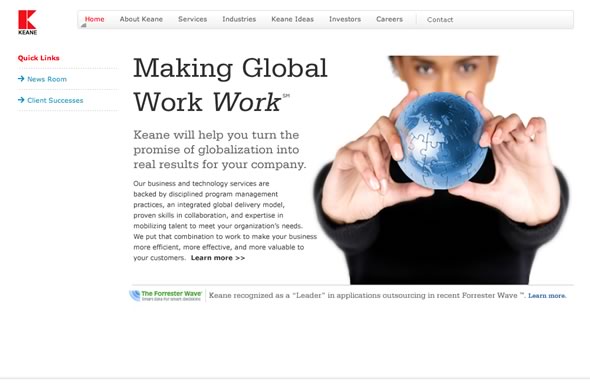Viewport: 590px width, 384px height.
Task: Click Learn more >> after the paragraph
Action: [x=218, y=258]
